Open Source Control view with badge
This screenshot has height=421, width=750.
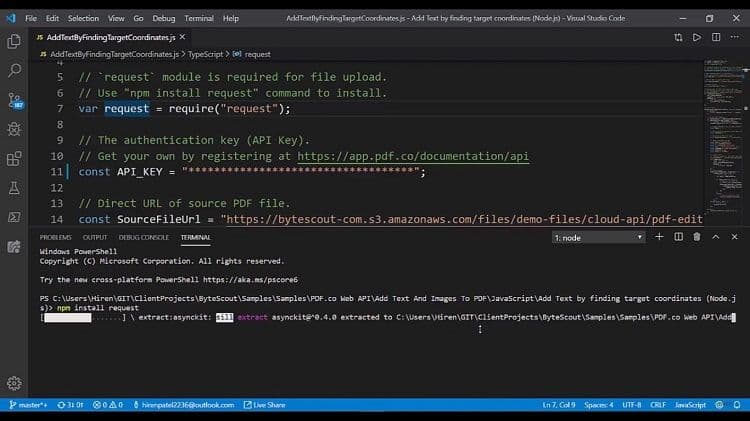pyautogui.click(x=14, y=100)
